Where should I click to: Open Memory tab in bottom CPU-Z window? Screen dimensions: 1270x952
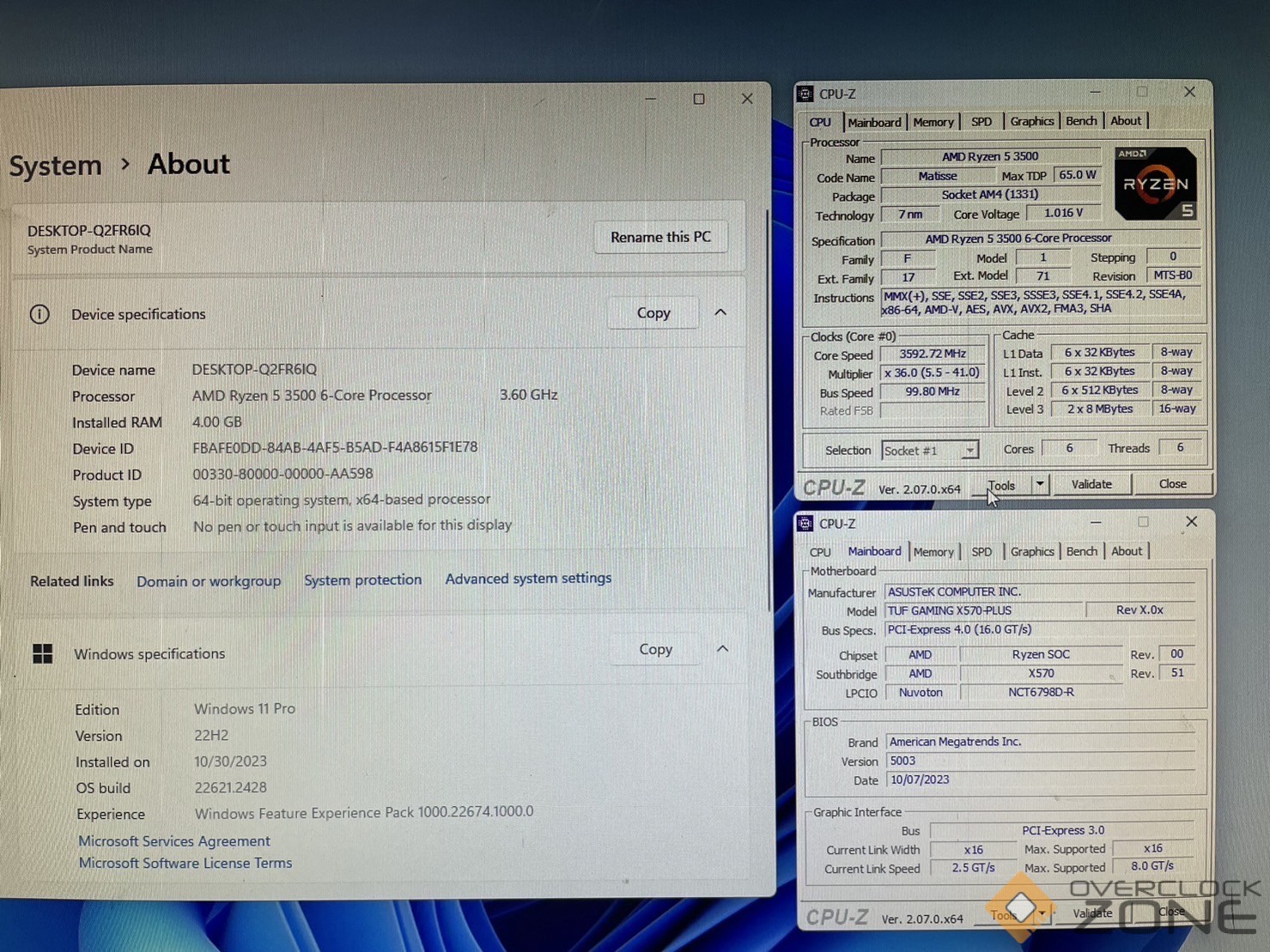[x=933, y=552]
